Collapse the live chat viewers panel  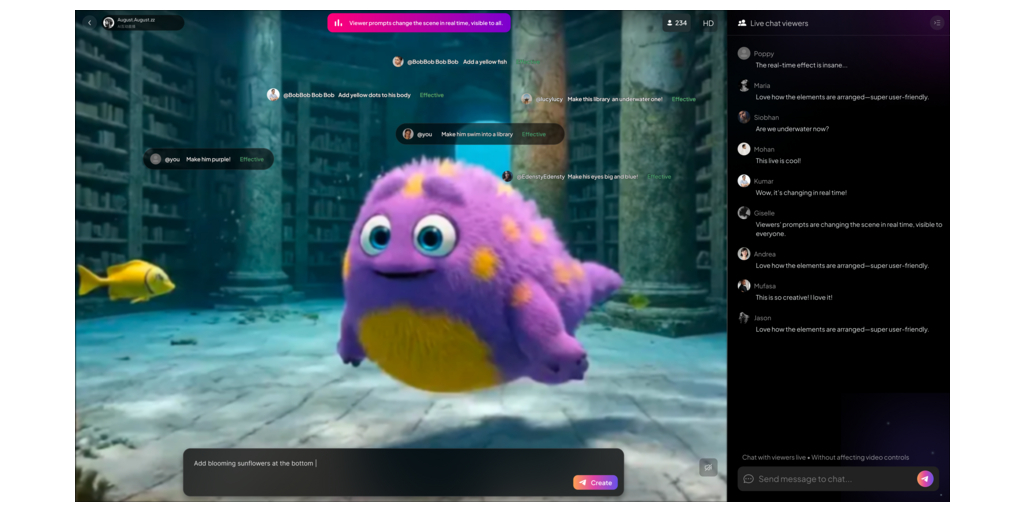[x=936, y=23]
